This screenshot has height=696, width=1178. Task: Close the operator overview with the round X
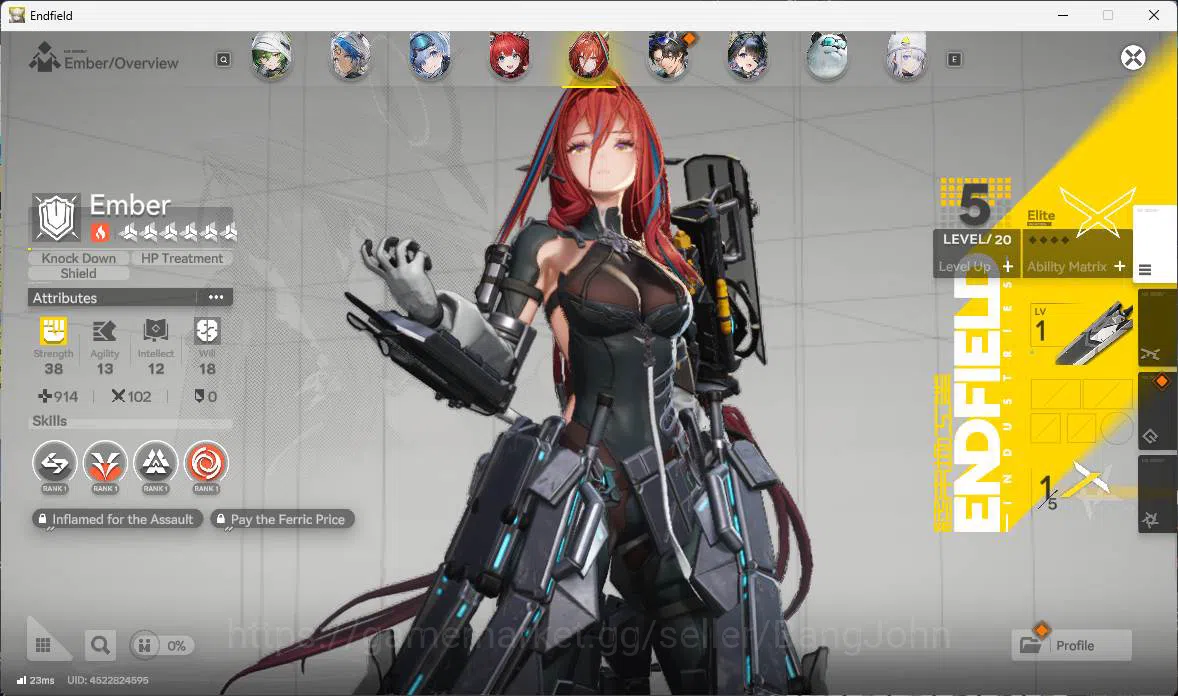pyautogui.click(x=1133, y=58)
